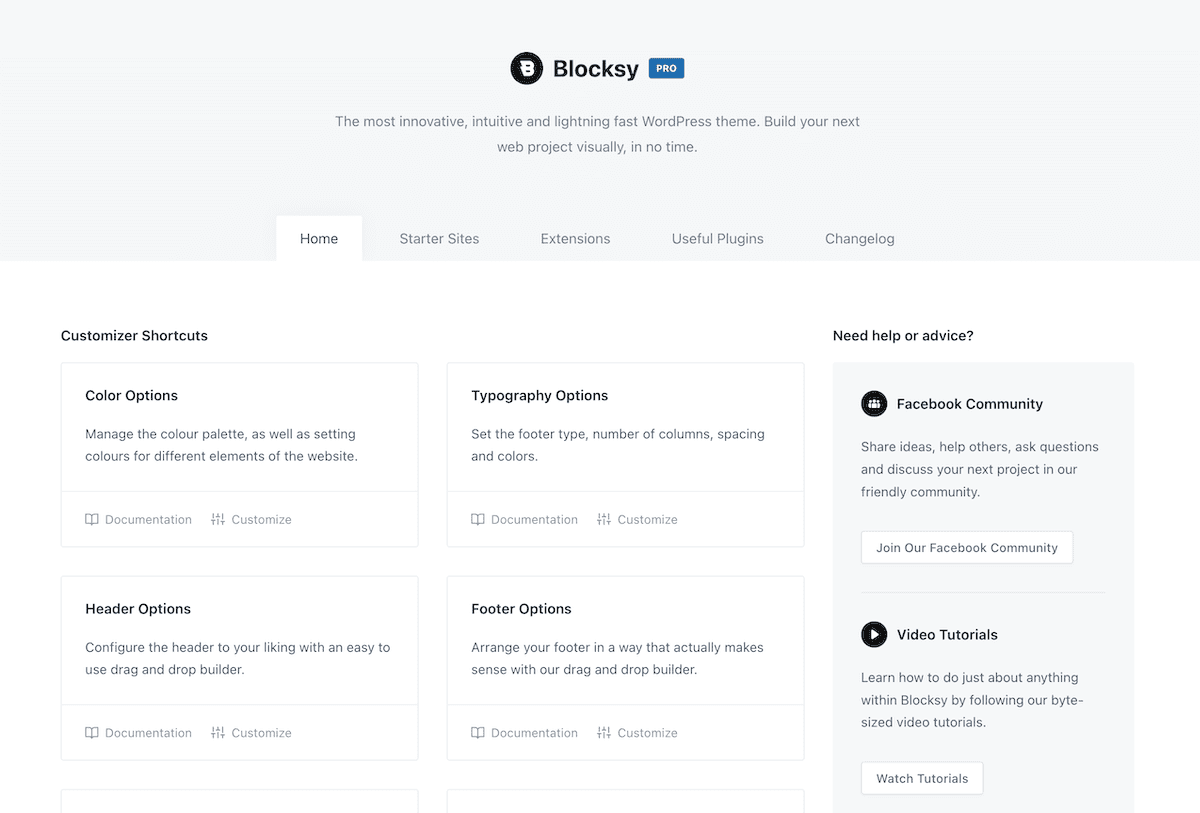The image size is (1200, 813).
Task: Click the sliders icon in Header Options card
Action: coord(218,732)
